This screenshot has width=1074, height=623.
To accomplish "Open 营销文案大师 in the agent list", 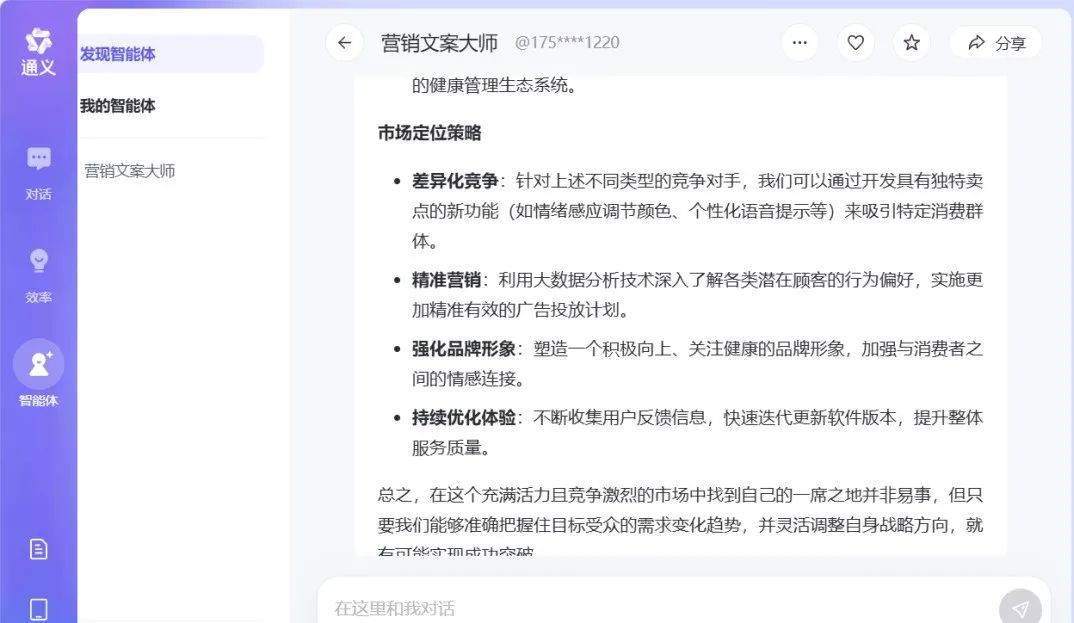I will pyautogui.click(x=130, y=170).
